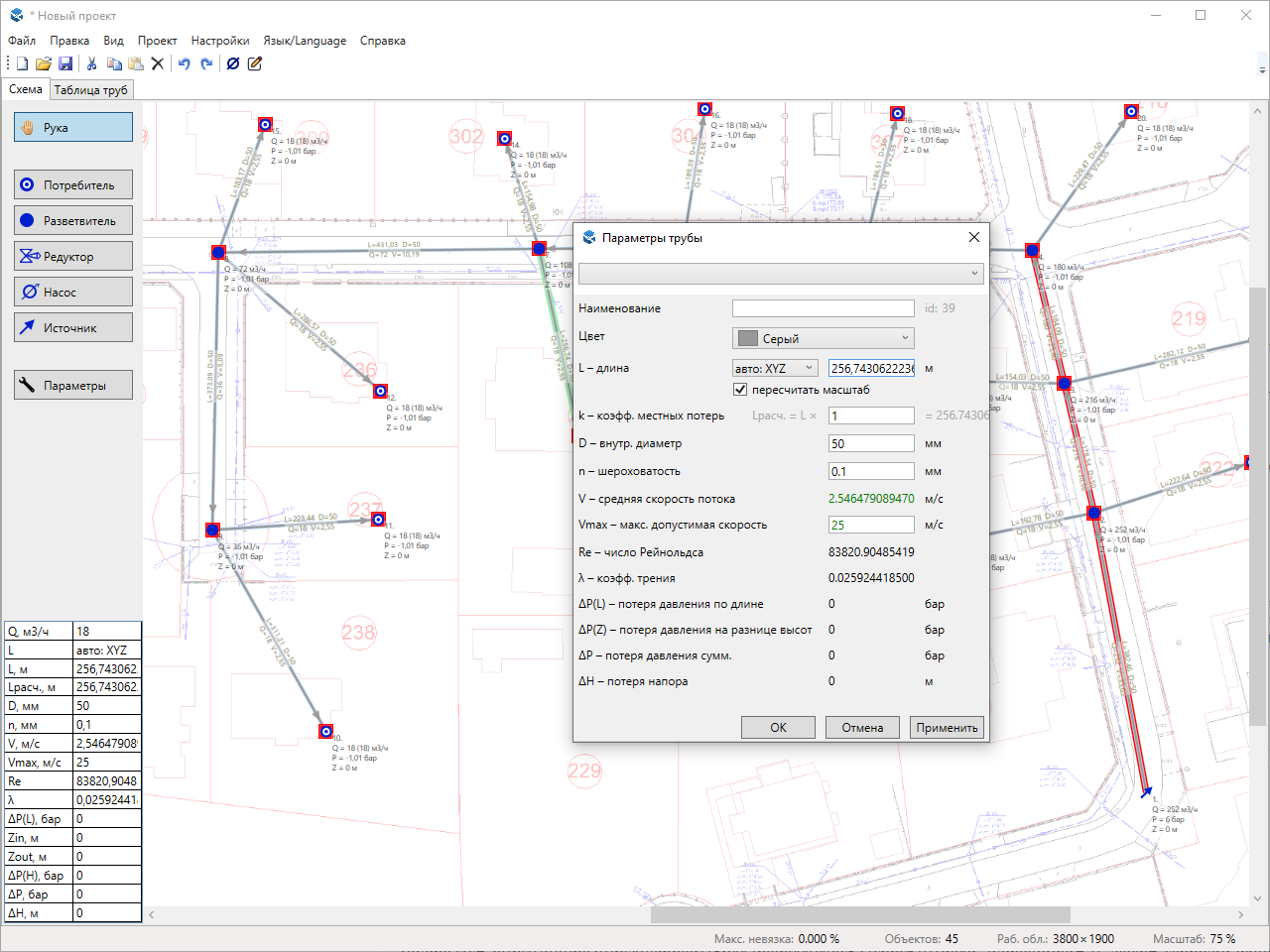
Task: Delete selection with the X toolbar icon
Action: (157, 63)
